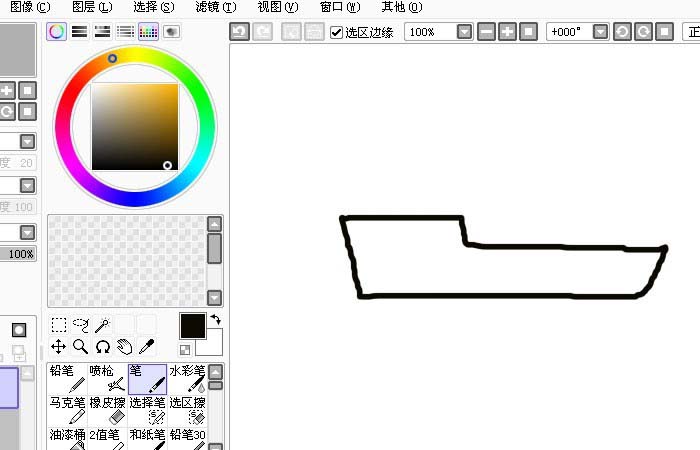Click the black foreground color swatch
The width and height of the screenshot is (700, 450).
coord(191,325)
